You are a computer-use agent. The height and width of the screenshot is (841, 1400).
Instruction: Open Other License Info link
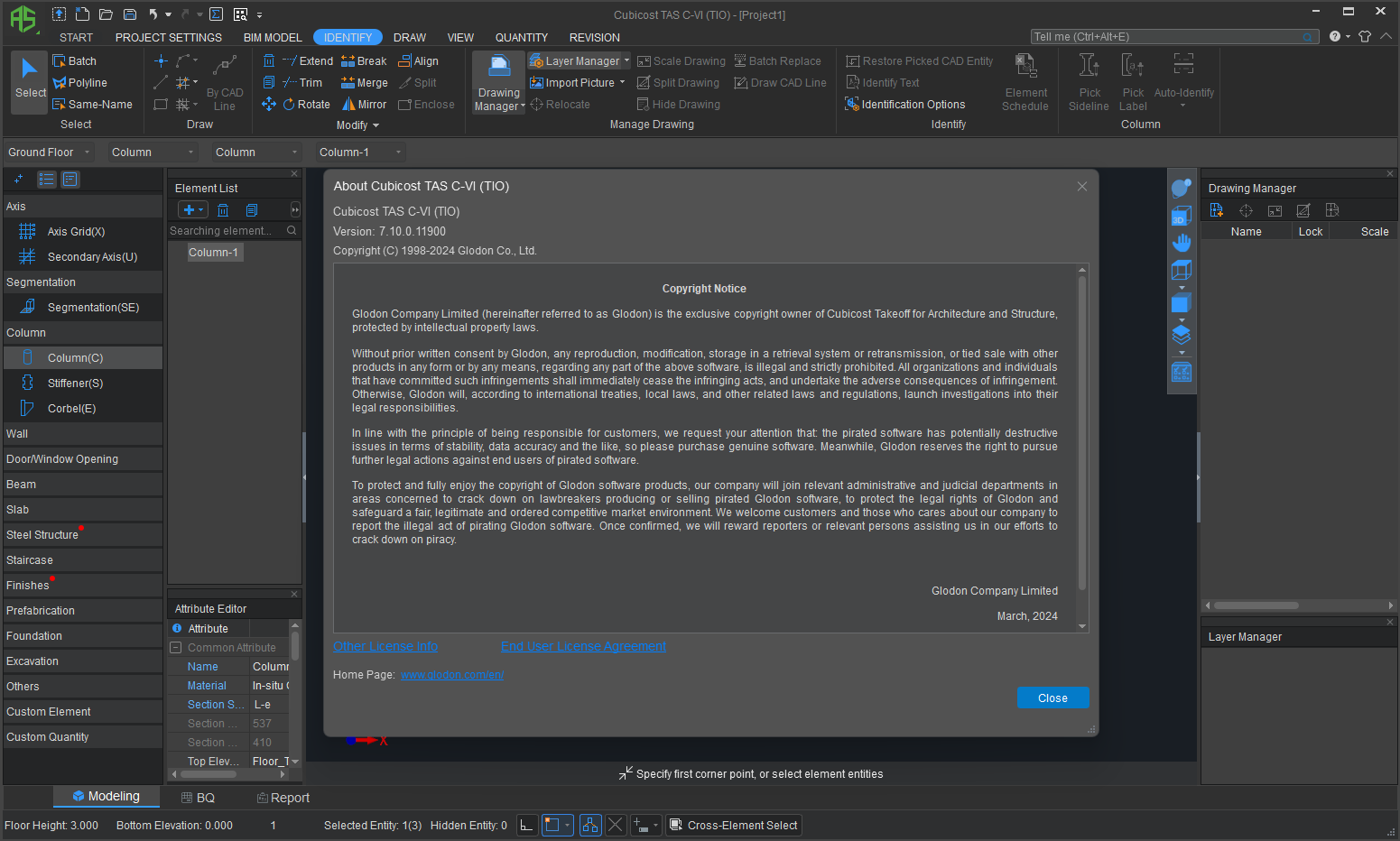[385, 646]
